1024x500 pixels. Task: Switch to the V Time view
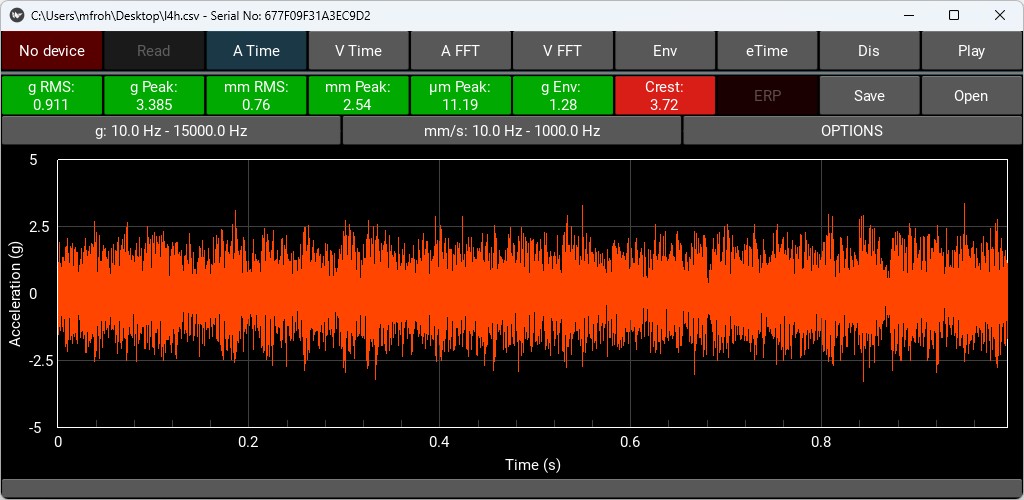point(359,51)
